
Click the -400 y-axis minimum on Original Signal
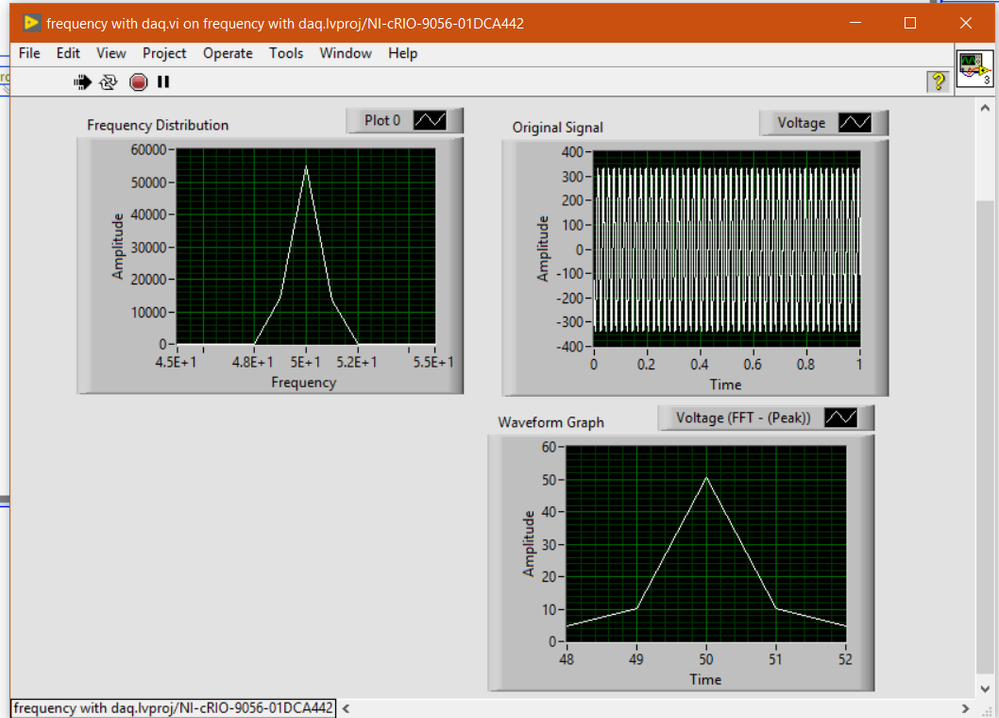[x=569, y=347]
